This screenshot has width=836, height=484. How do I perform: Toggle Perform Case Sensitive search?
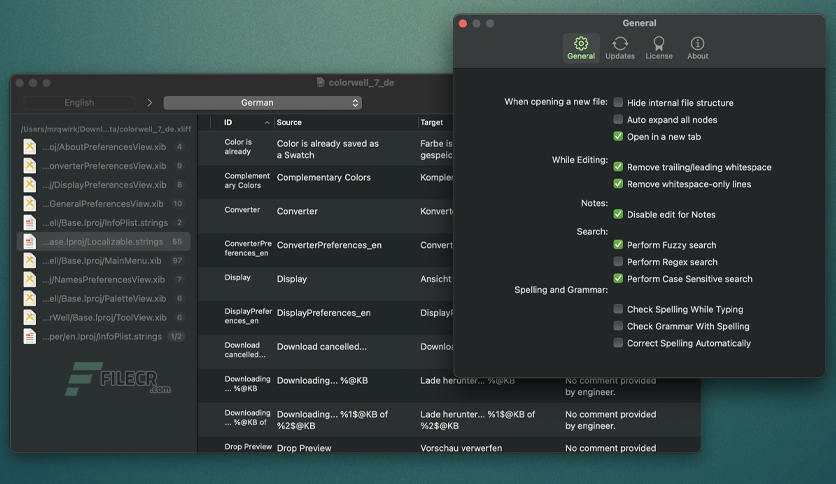[618, 279]
